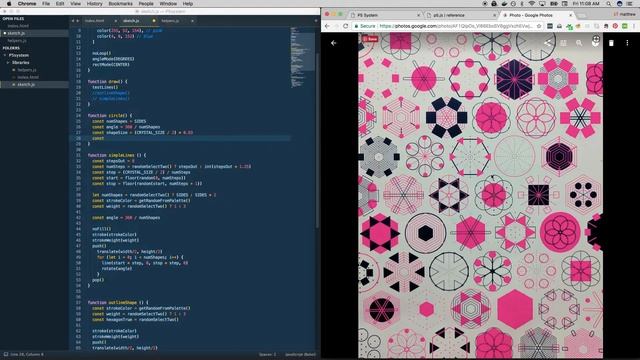Image resolution: width=640 pixels, height=360 pixels.
Task: Switch to the p5.js reference browser tab
Action: coord(459,15)
